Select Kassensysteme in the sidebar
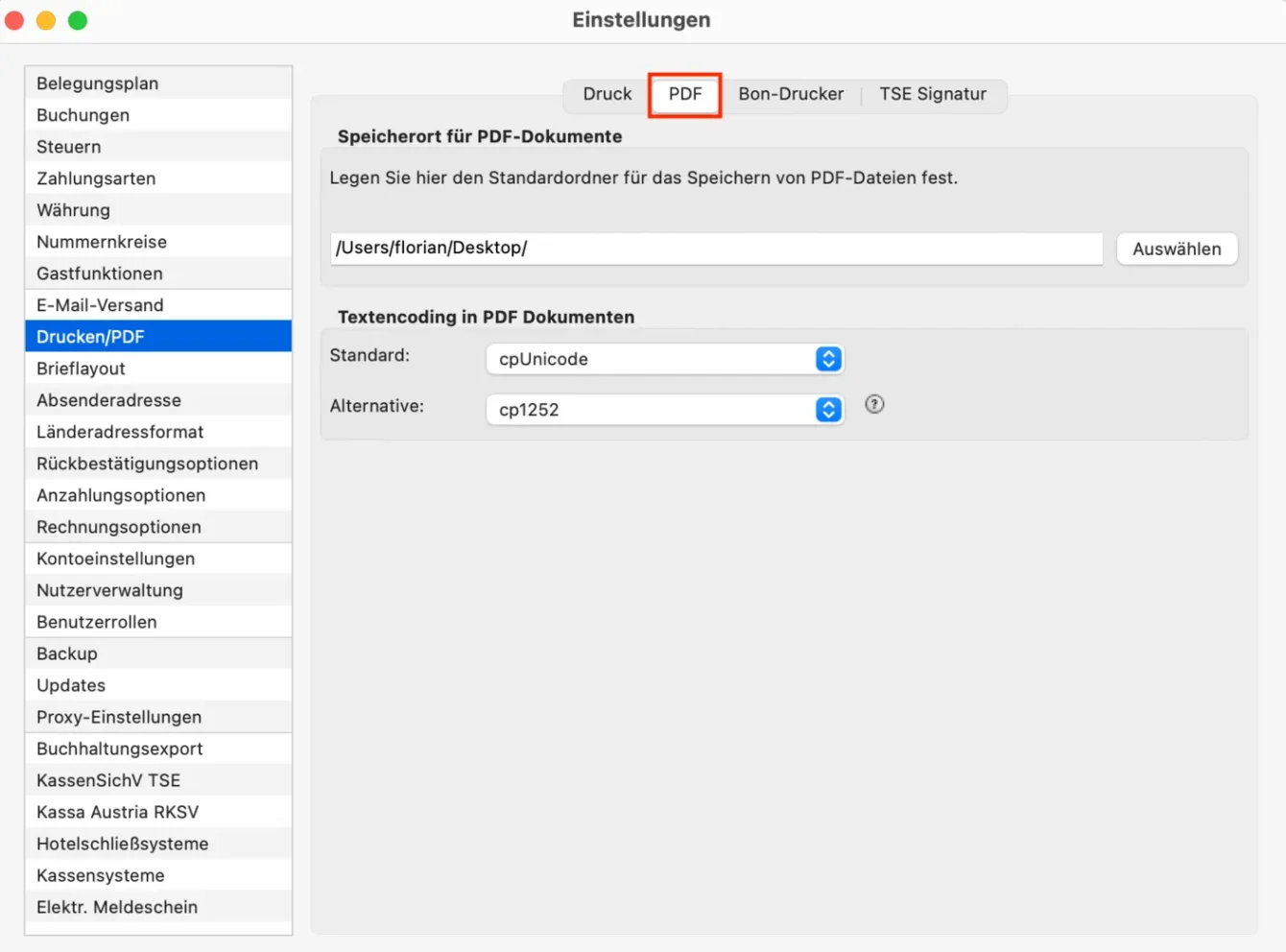Screen dimensions: 1286x952 (158, 875)
